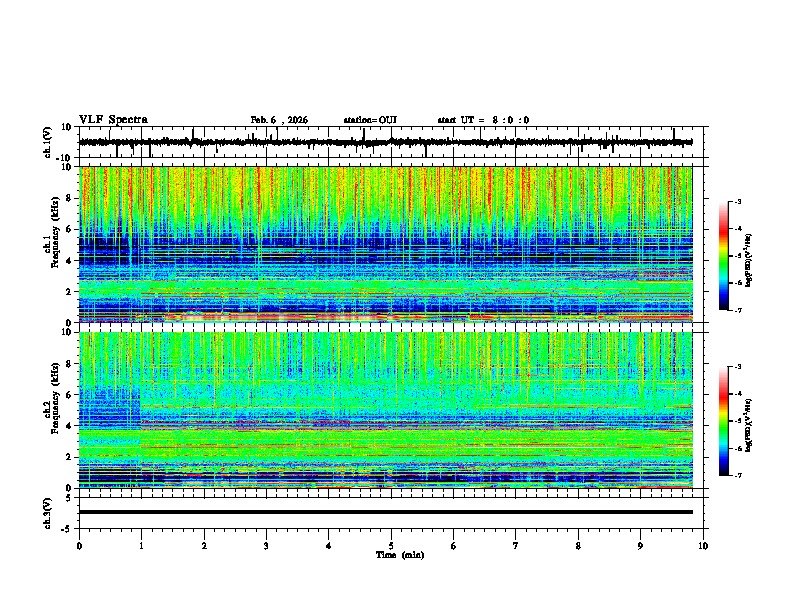
Task: Click time axis tick label "3"
Action: [x=266, y=546]
